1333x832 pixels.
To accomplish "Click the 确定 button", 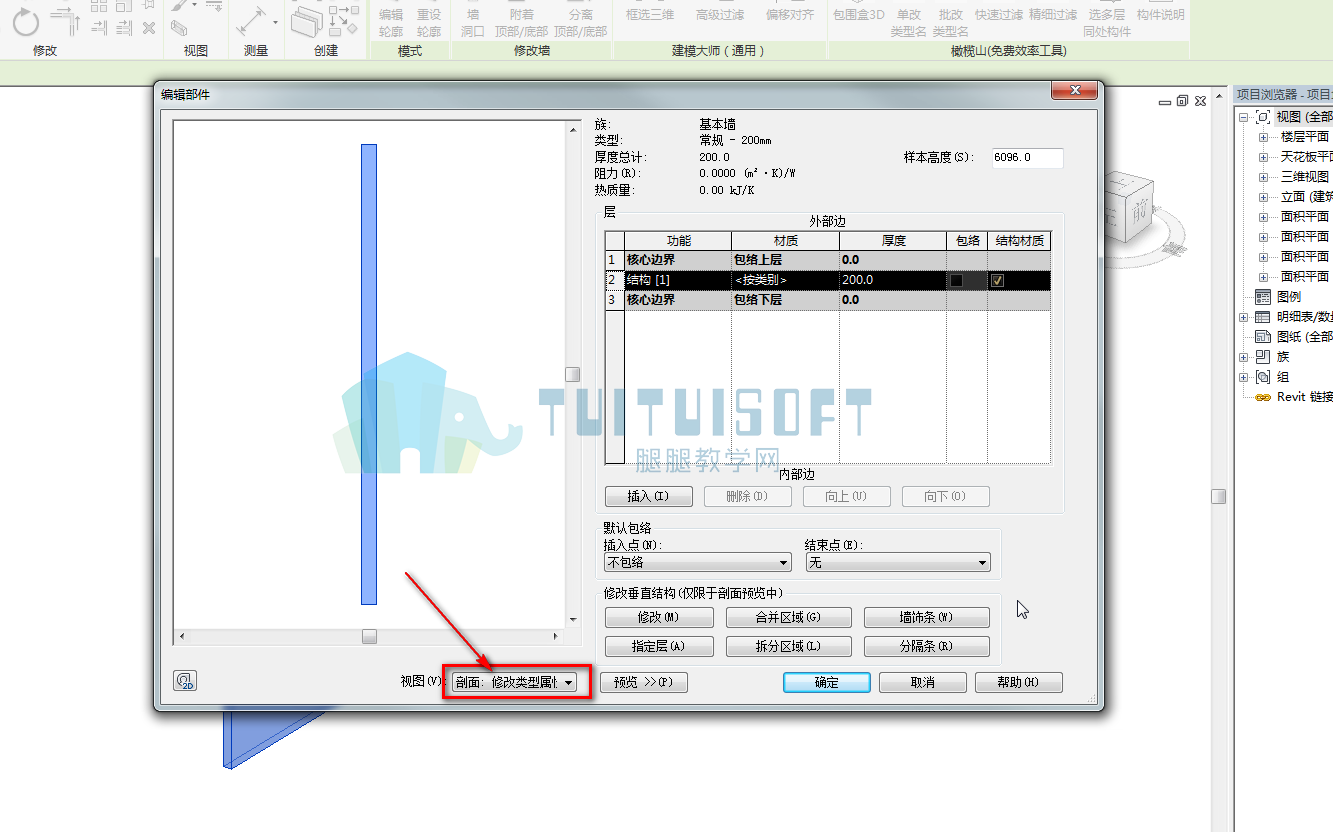I will tap(827, 682).
